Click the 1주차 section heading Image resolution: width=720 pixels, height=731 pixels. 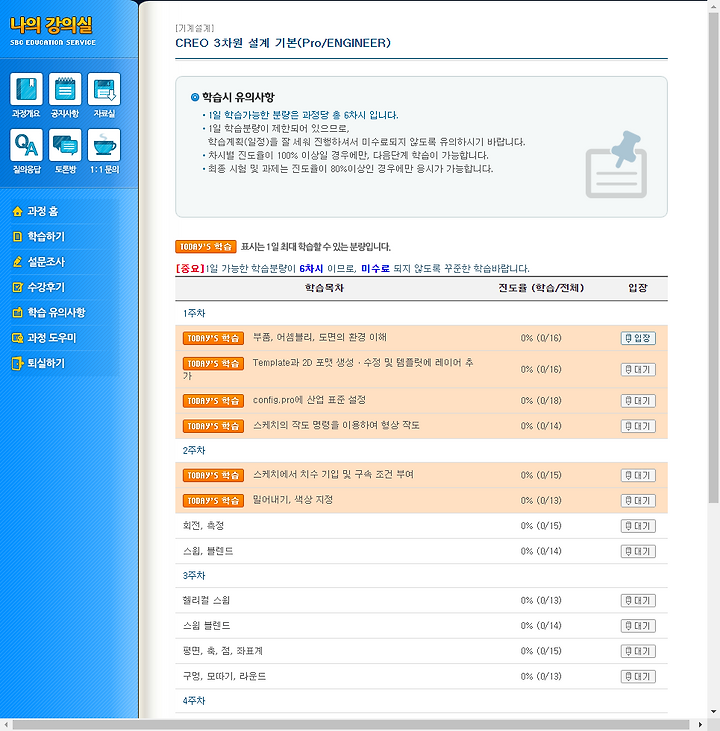(x=194, y=313)
